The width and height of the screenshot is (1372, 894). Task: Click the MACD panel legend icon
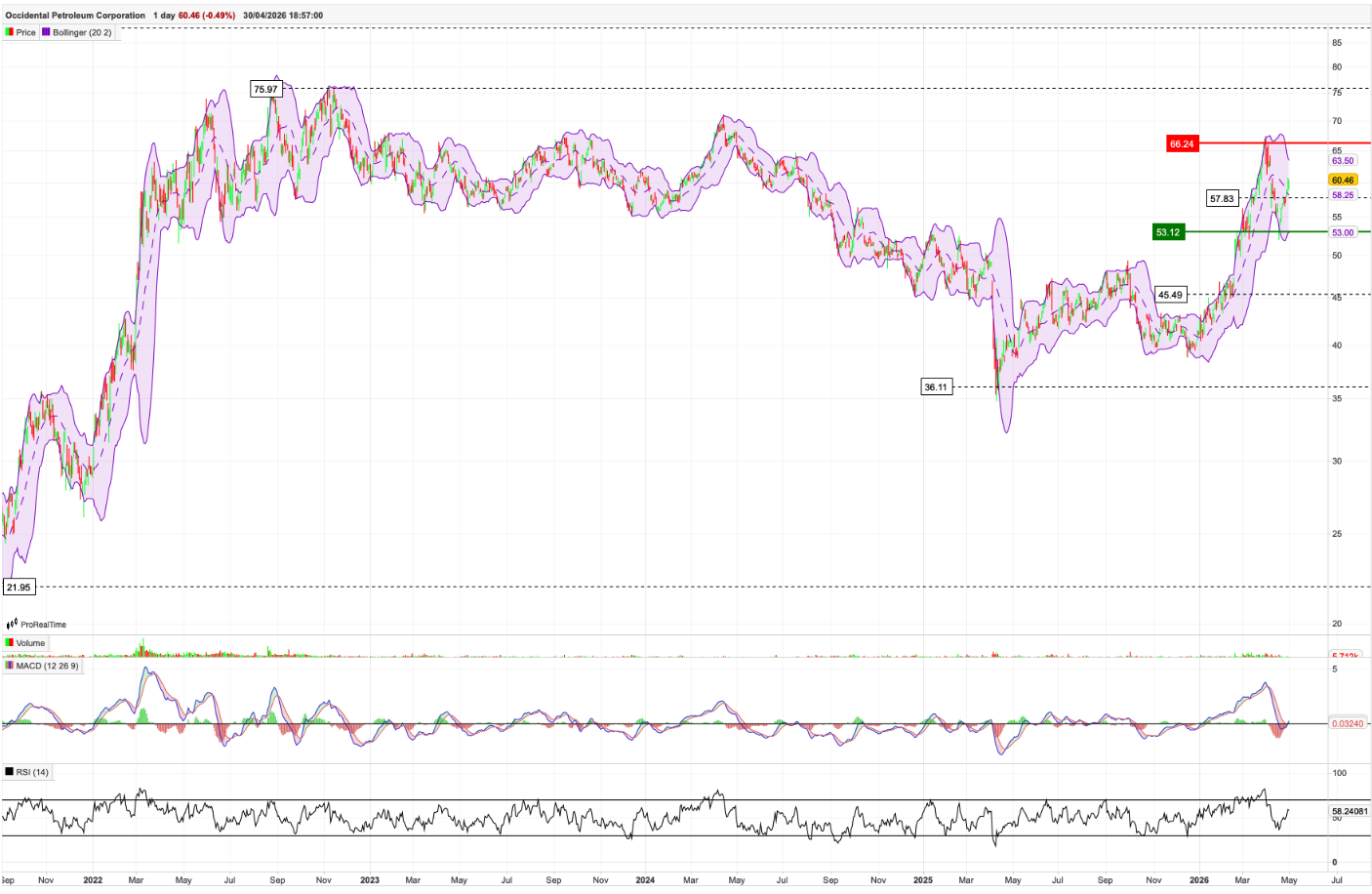tap(10, 666)
